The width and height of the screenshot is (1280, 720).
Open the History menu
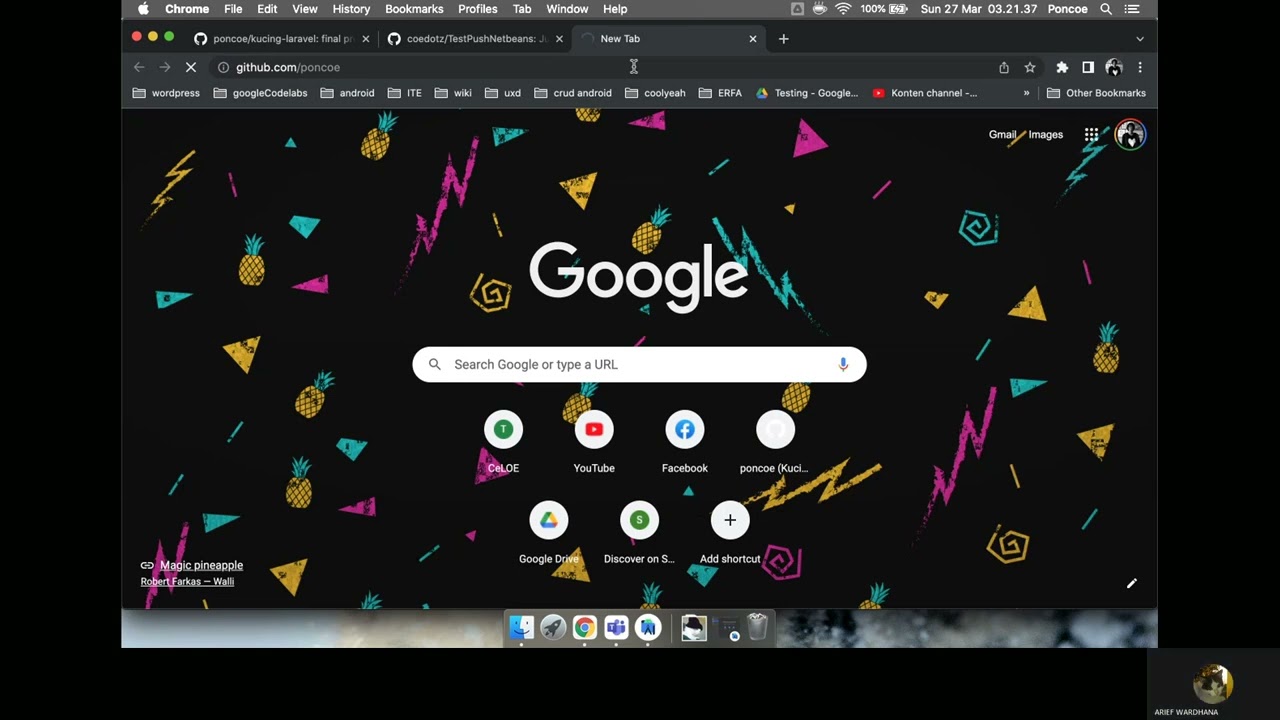pos(351,9)
